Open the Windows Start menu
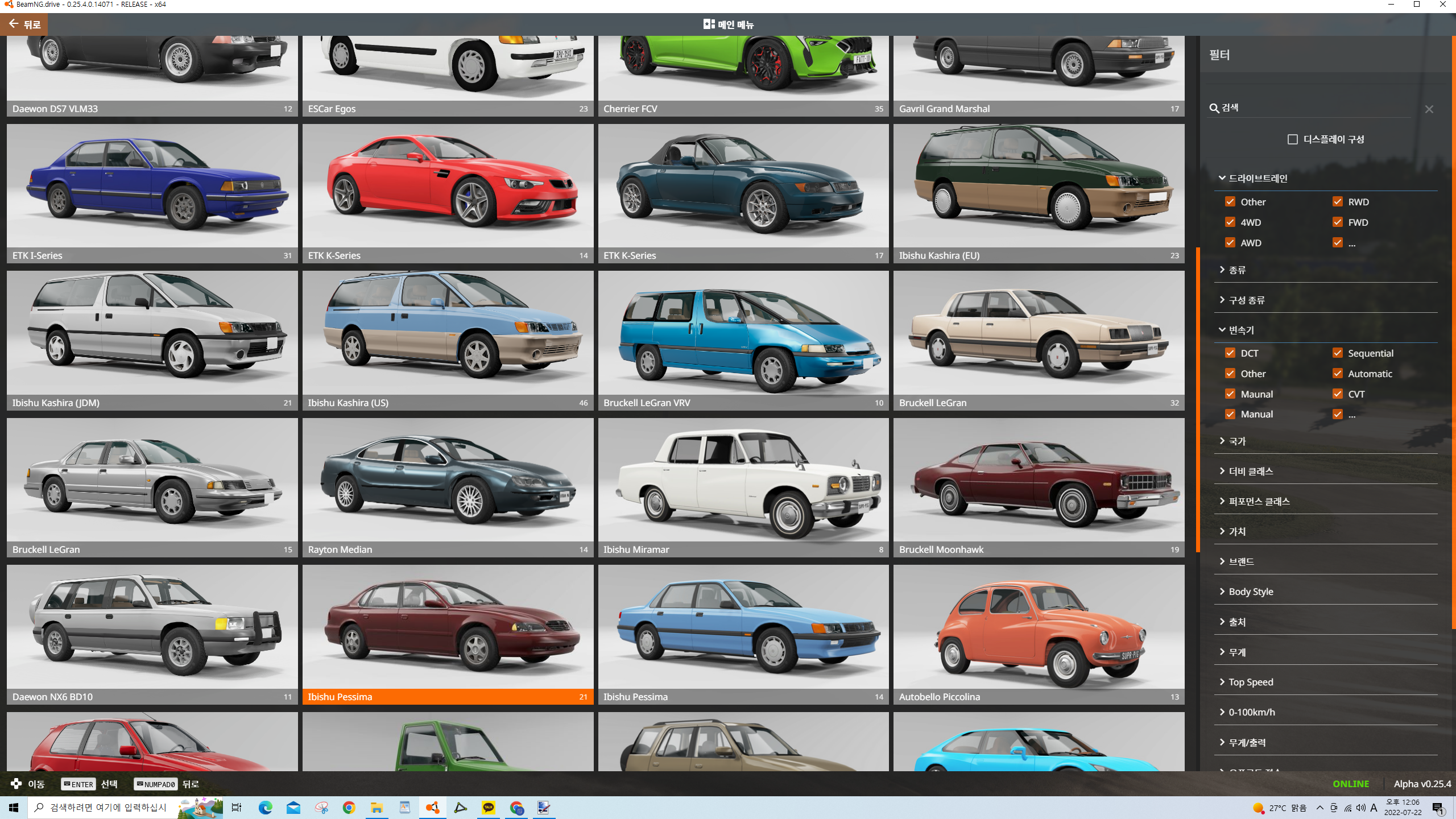 coord(14,808)
